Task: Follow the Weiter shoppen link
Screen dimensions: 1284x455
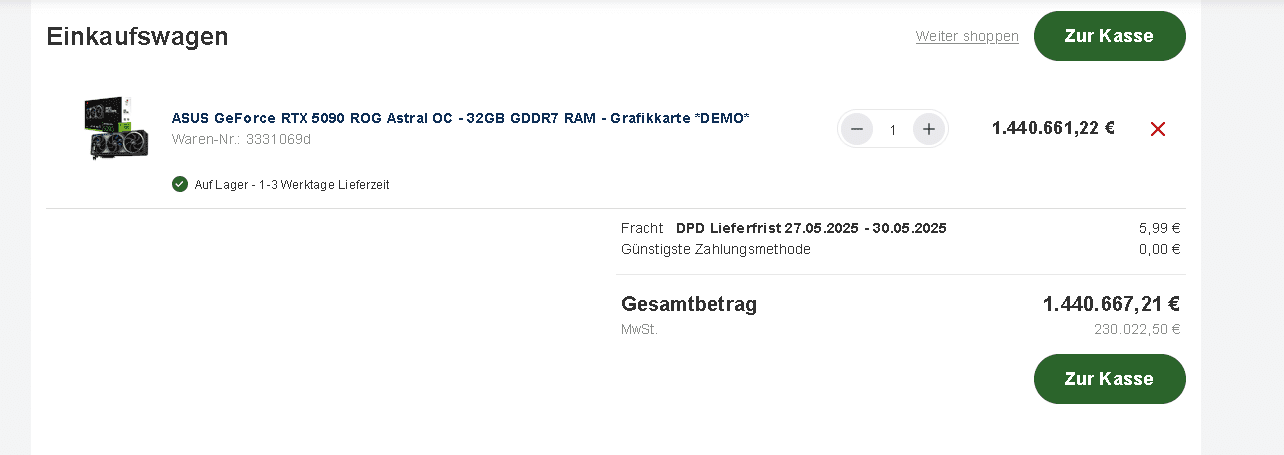Action: [x=967, y=37]
